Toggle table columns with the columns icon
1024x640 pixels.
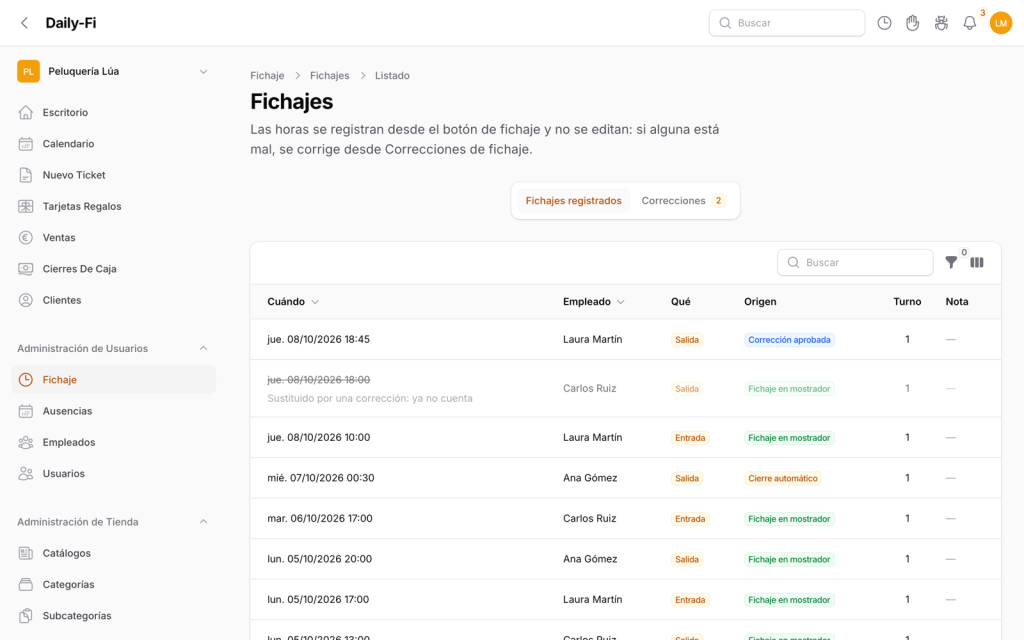[977, 263]
